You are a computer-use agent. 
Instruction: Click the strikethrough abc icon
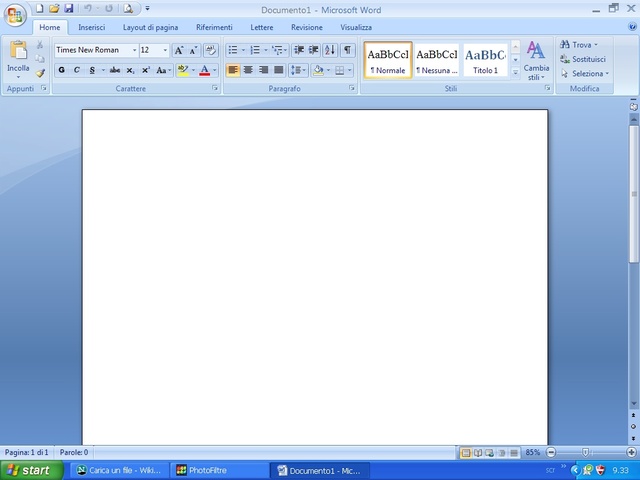coord(115,70)
